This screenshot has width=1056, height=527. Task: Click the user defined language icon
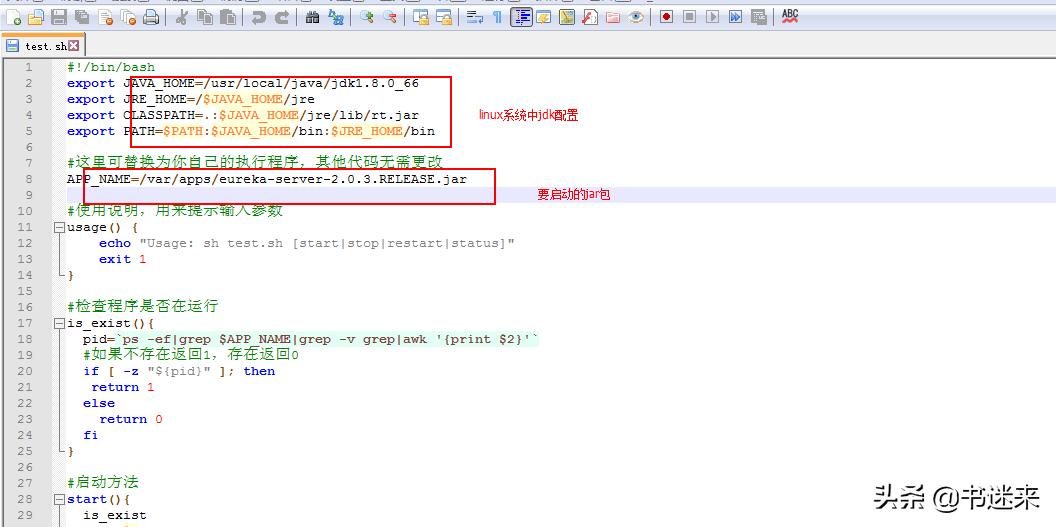click(543, 17)
